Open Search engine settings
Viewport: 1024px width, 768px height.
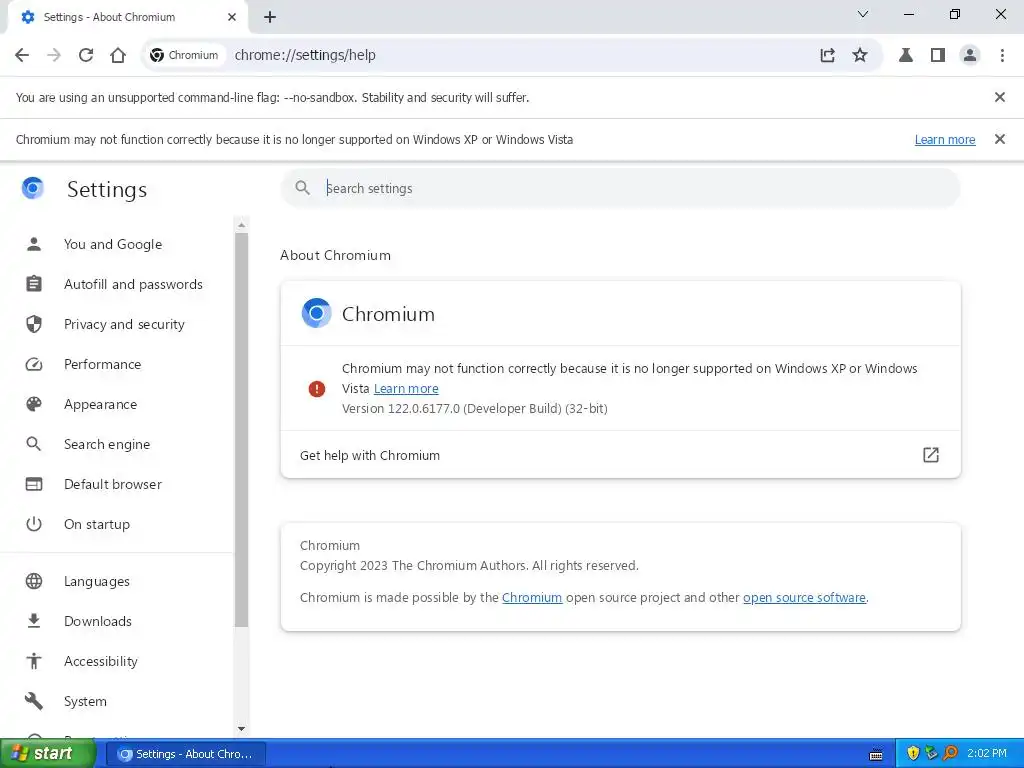click(x=107, y=444)
